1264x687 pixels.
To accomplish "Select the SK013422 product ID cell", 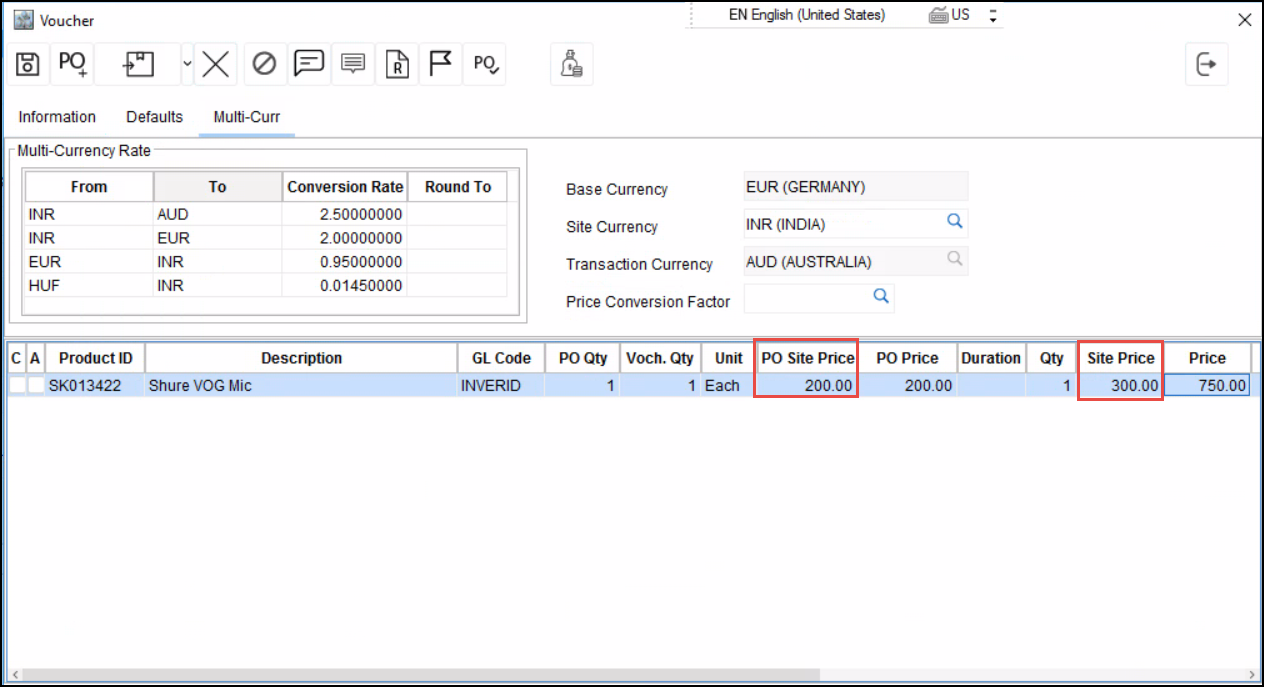I will point(95,385).
